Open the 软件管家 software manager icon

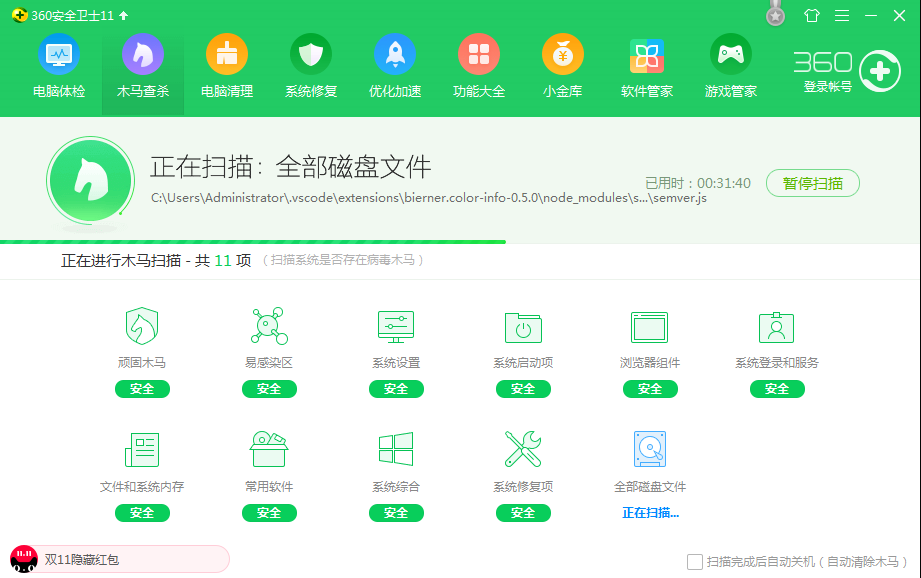pos(647,56)
